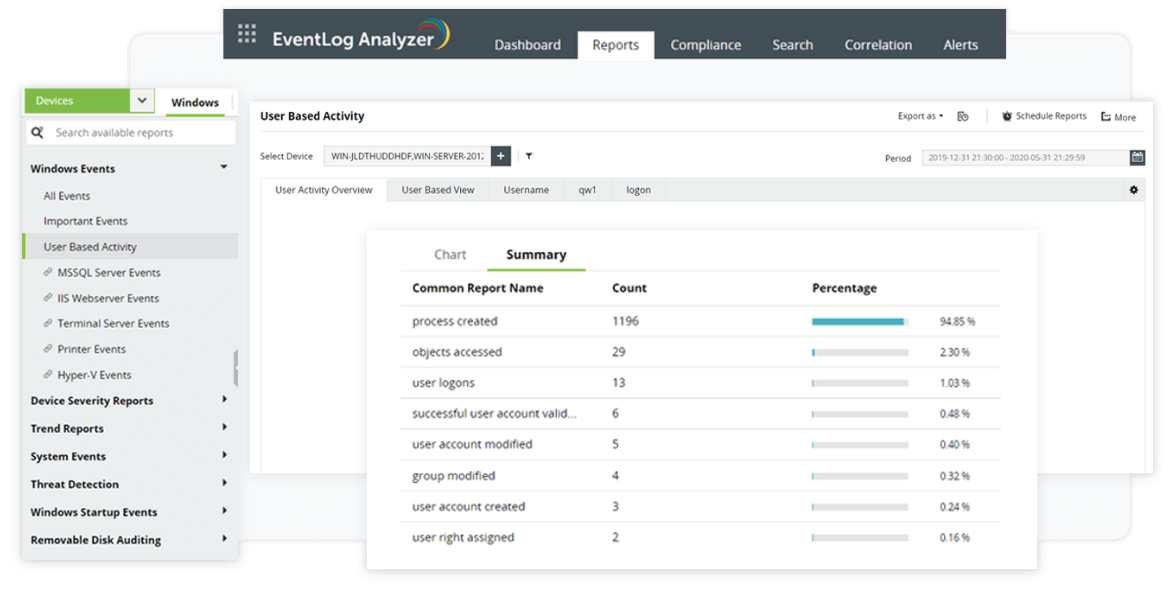Click the search magnifier icon in sidebar
Viewport: 1175px width, 593px height.
[x=38, y=133]
